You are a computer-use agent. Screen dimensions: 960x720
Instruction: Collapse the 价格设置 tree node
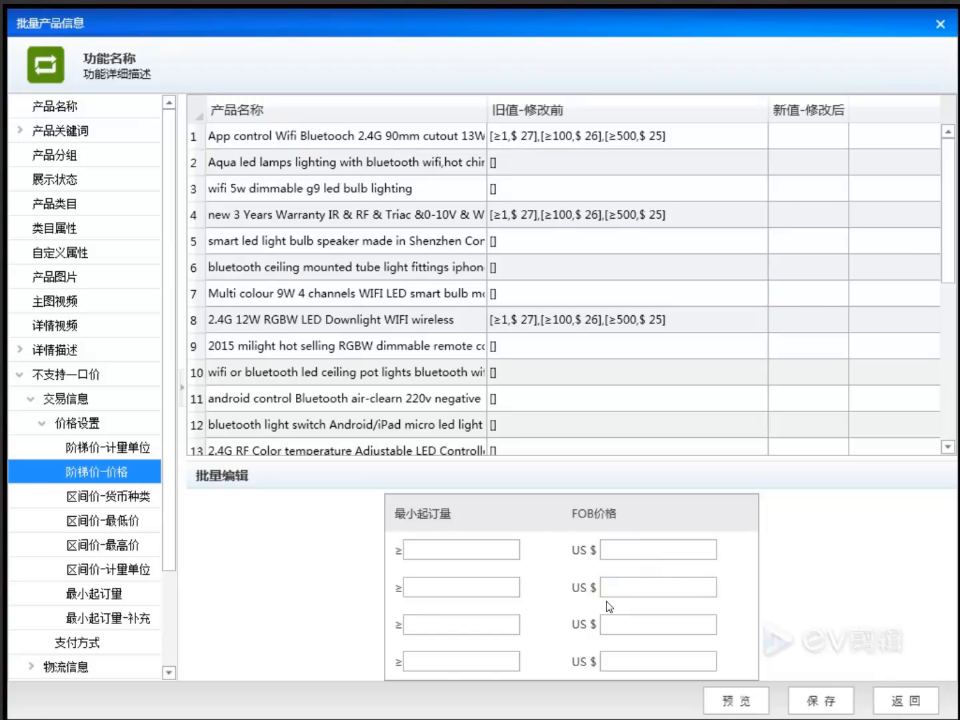[42, 423]
